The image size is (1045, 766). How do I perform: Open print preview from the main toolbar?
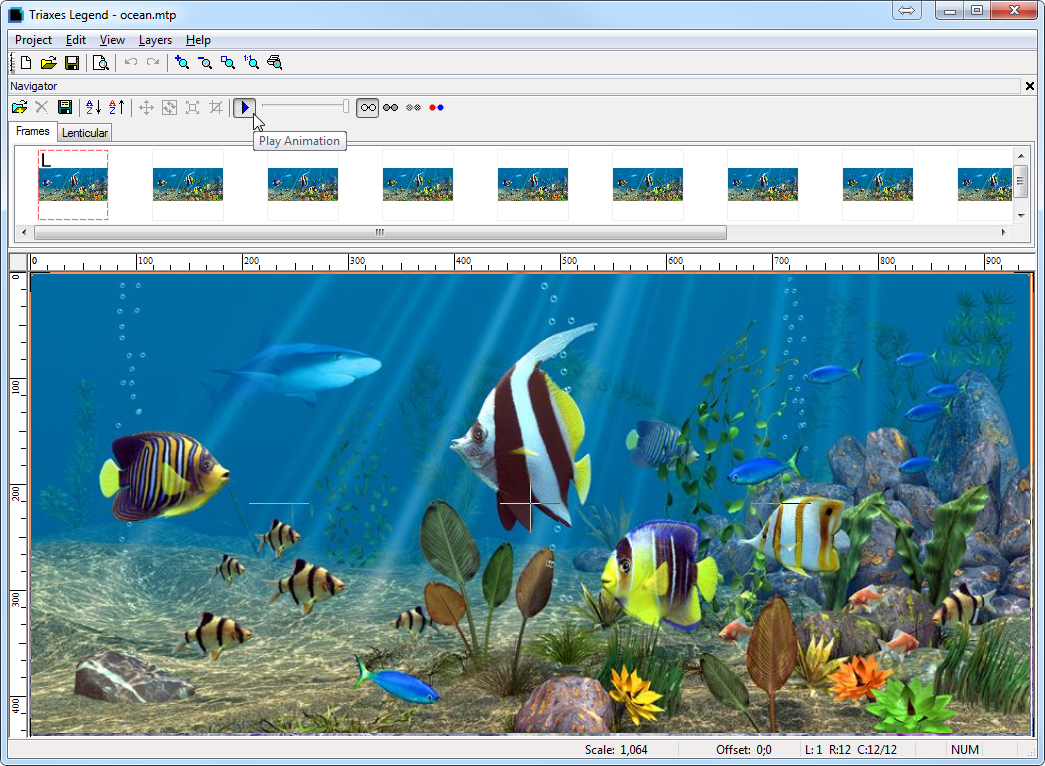coord(100,63)
